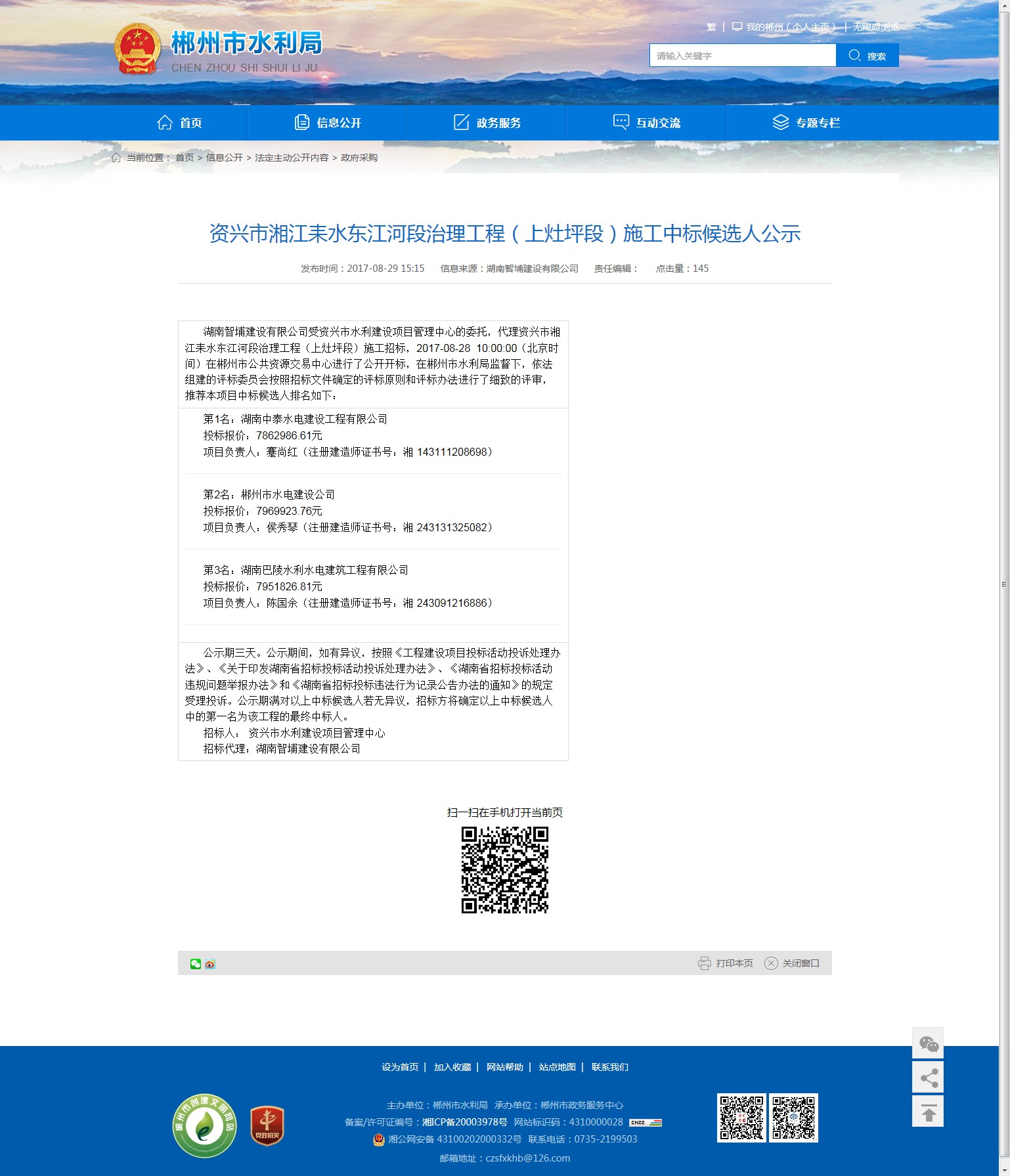Click the national emblem logo in header
The image size is (1010, 1176).
[137, 49]
